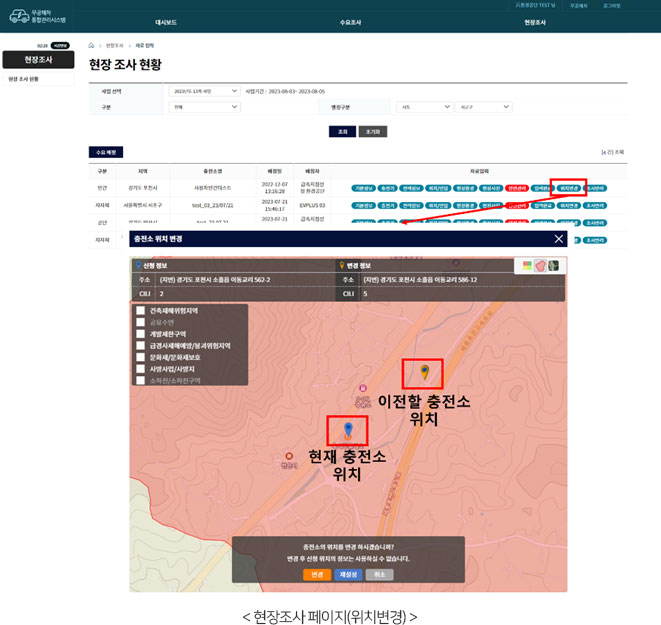Click the system logo at top left
This screenshot has height=625, width=661.
tap(38, 17)
